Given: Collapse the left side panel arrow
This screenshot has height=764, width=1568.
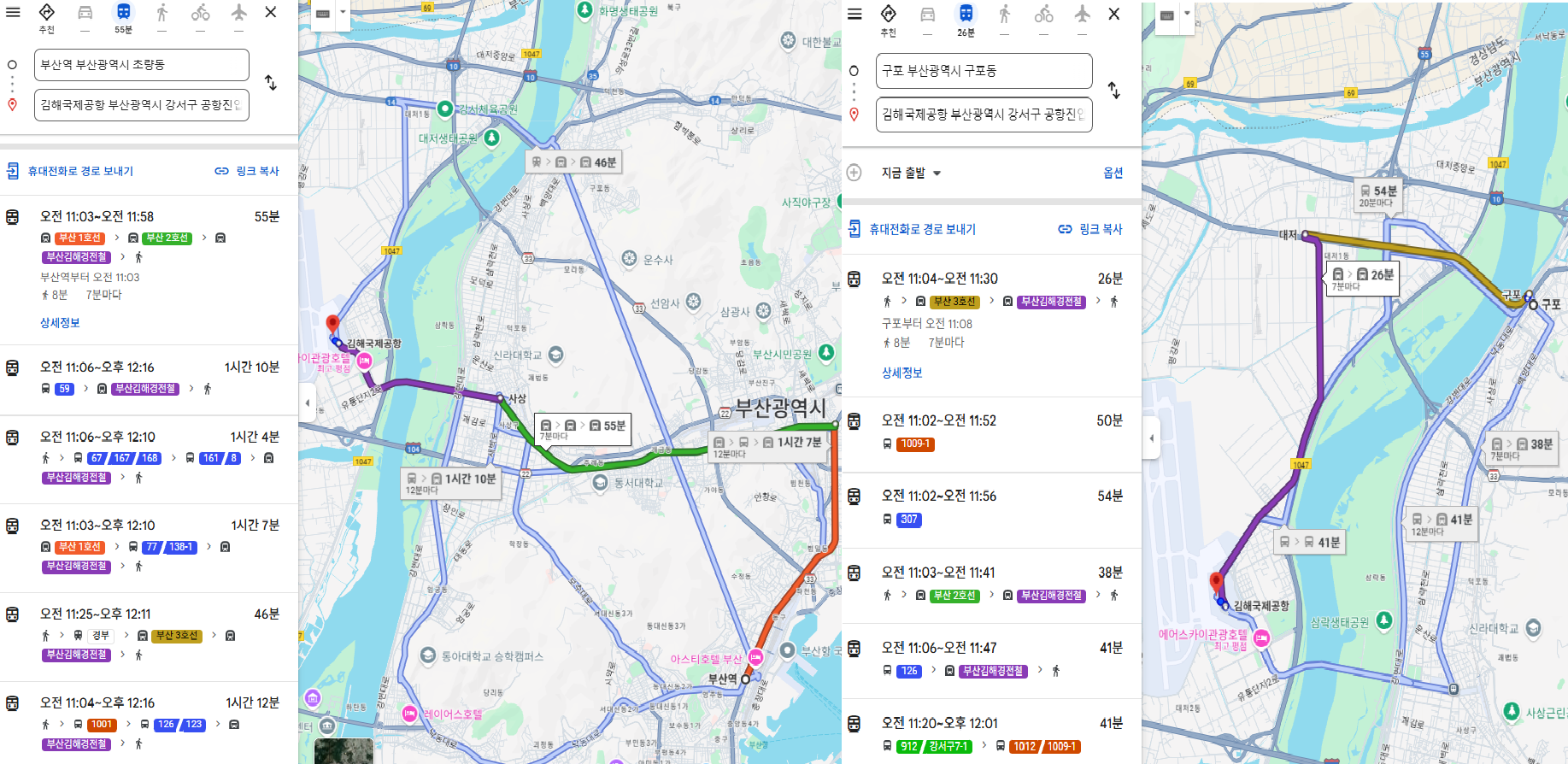Looking at the screenshot, I should pos(308,402).
